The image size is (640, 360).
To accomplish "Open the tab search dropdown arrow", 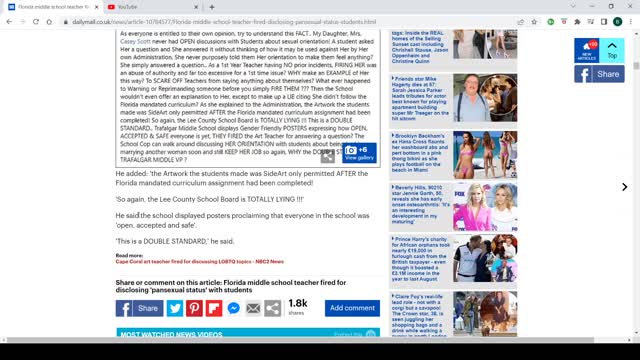I will 573,7.
